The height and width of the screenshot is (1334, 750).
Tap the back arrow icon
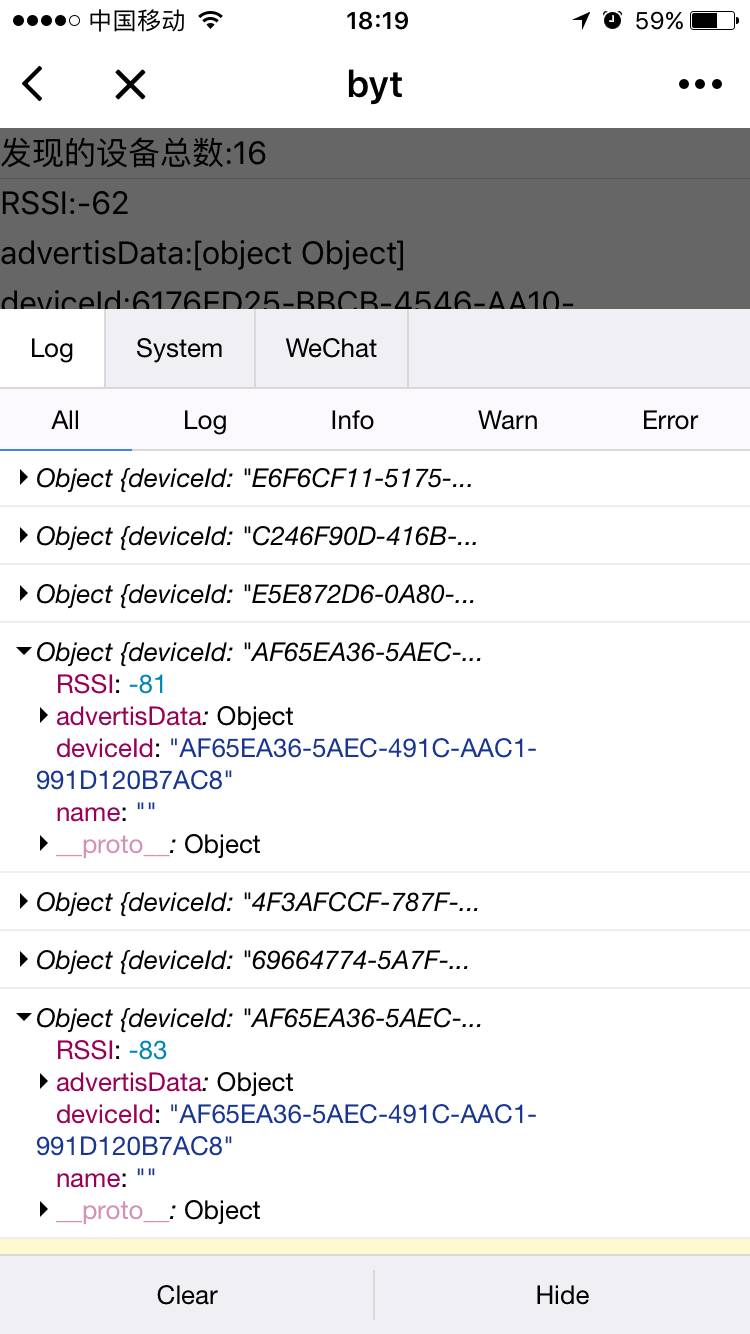coord(33,84)
